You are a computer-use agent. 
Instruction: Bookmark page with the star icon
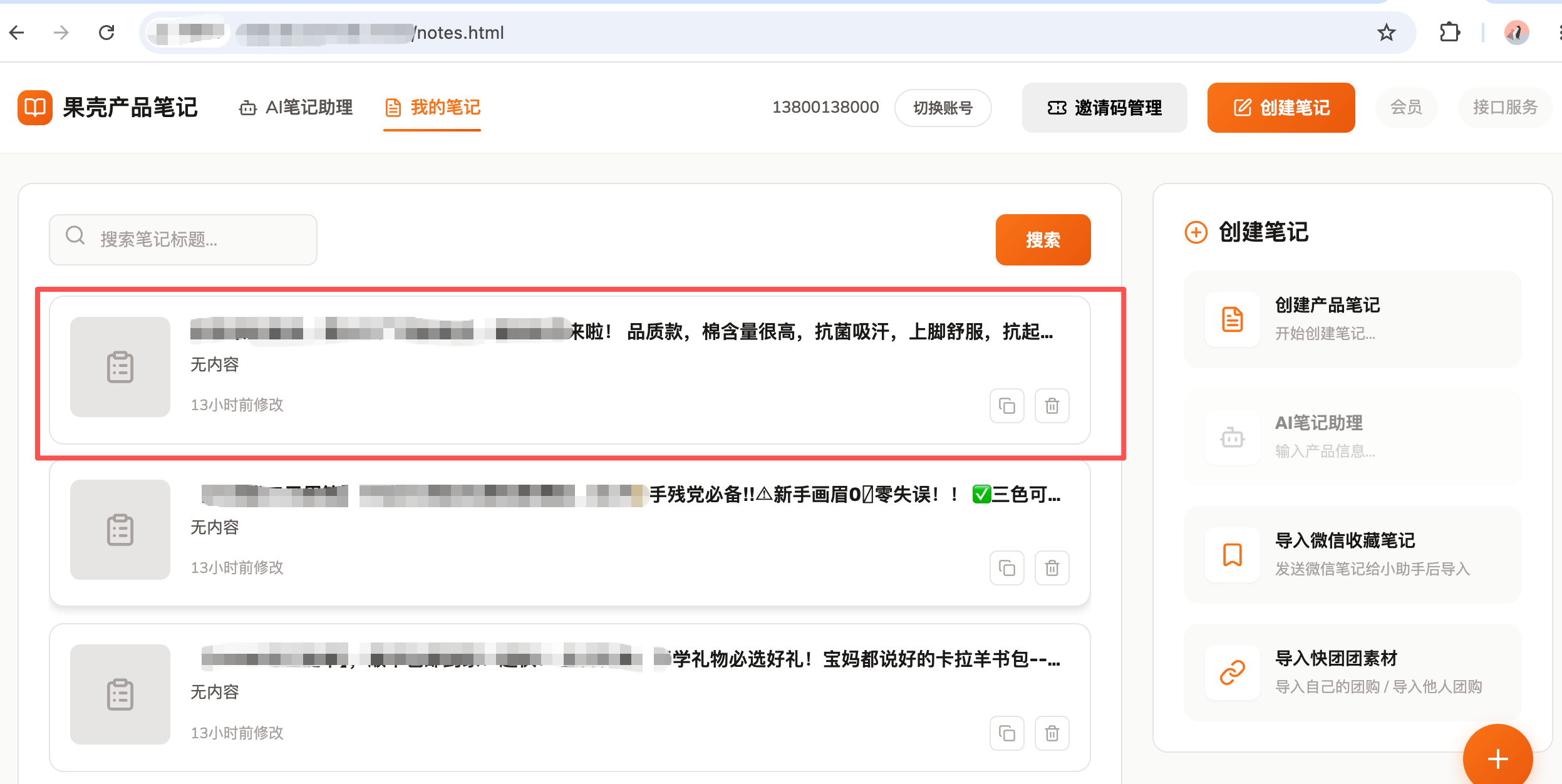[1386, 33]
